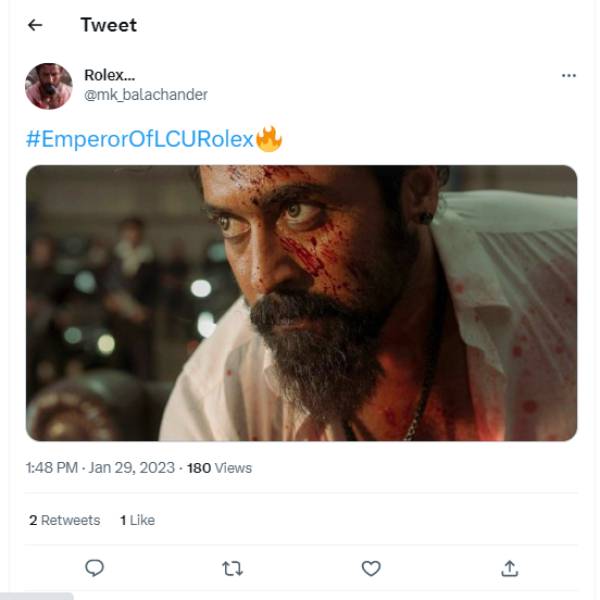View the 2 Retweets list
600x600 pixels.
(65, 520)
